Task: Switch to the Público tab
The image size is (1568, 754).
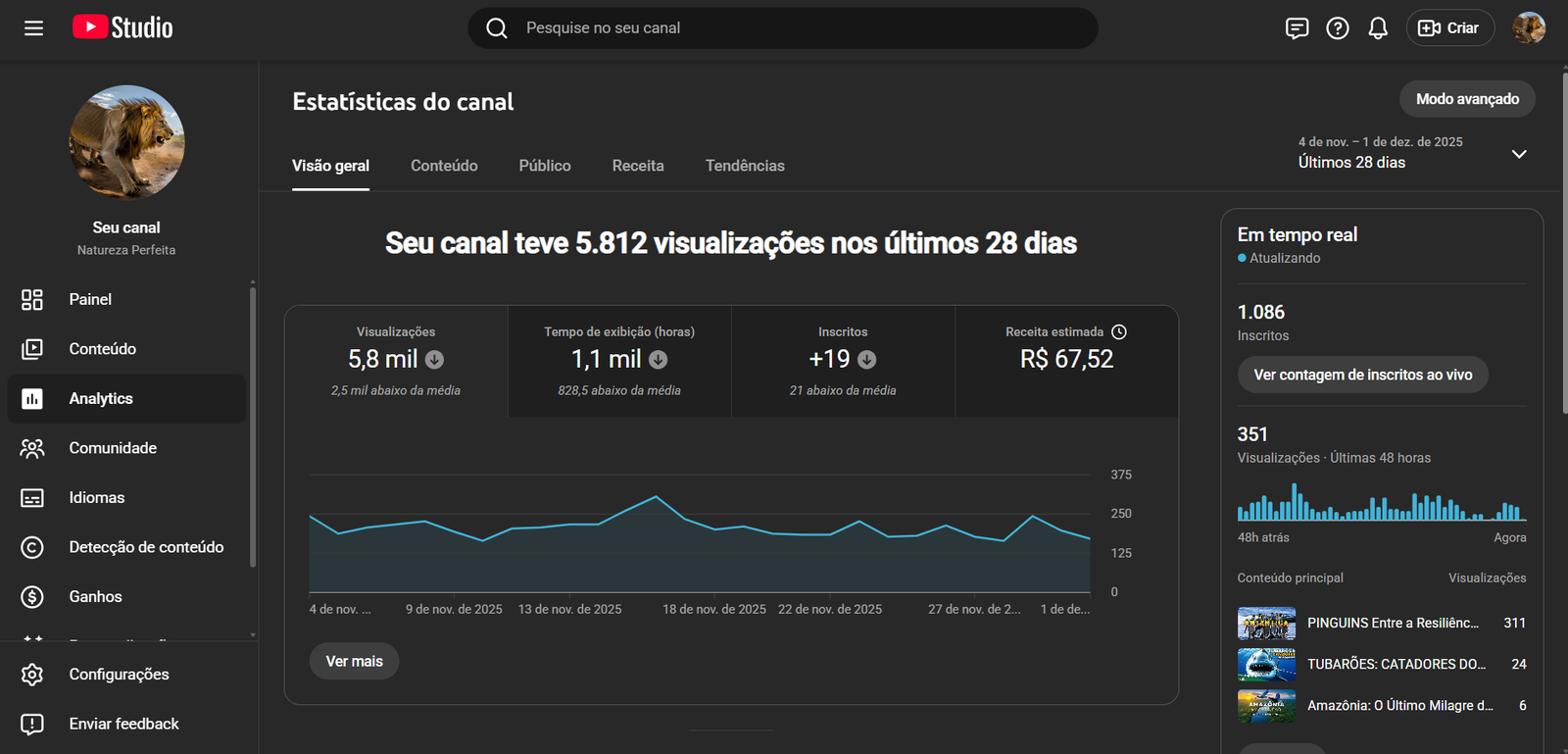Action: click(545, 166)
